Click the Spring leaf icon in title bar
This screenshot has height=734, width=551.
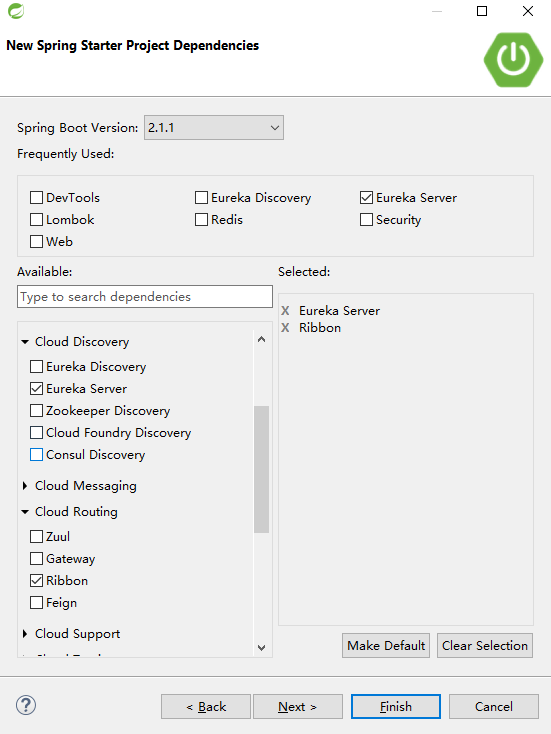point(16,11)
